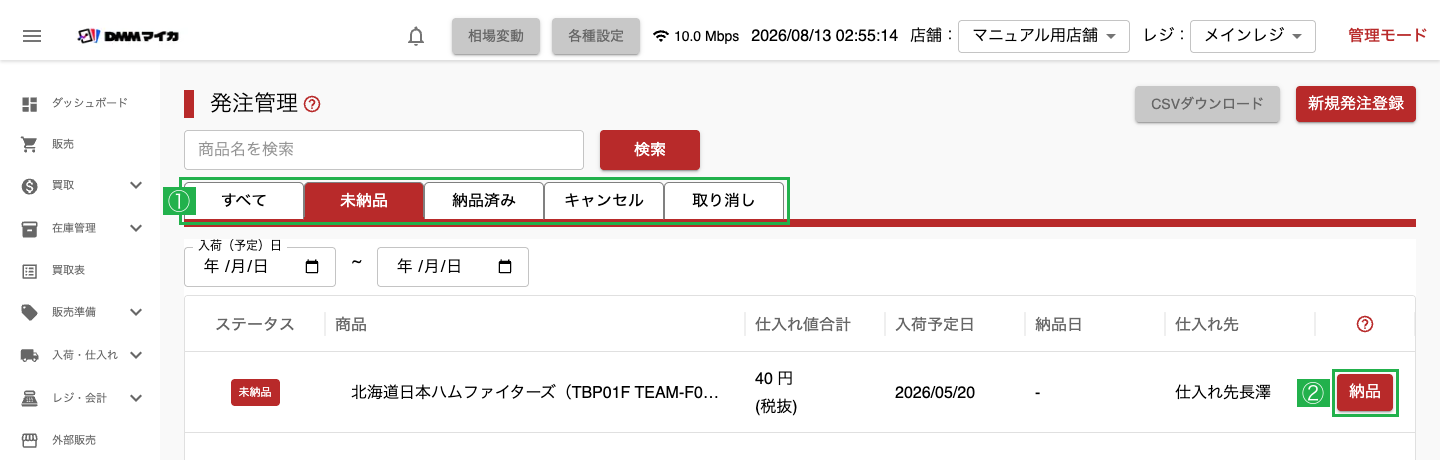Open the hamburger navigation menu
The image size is (1440, 460).
(32, 36)
